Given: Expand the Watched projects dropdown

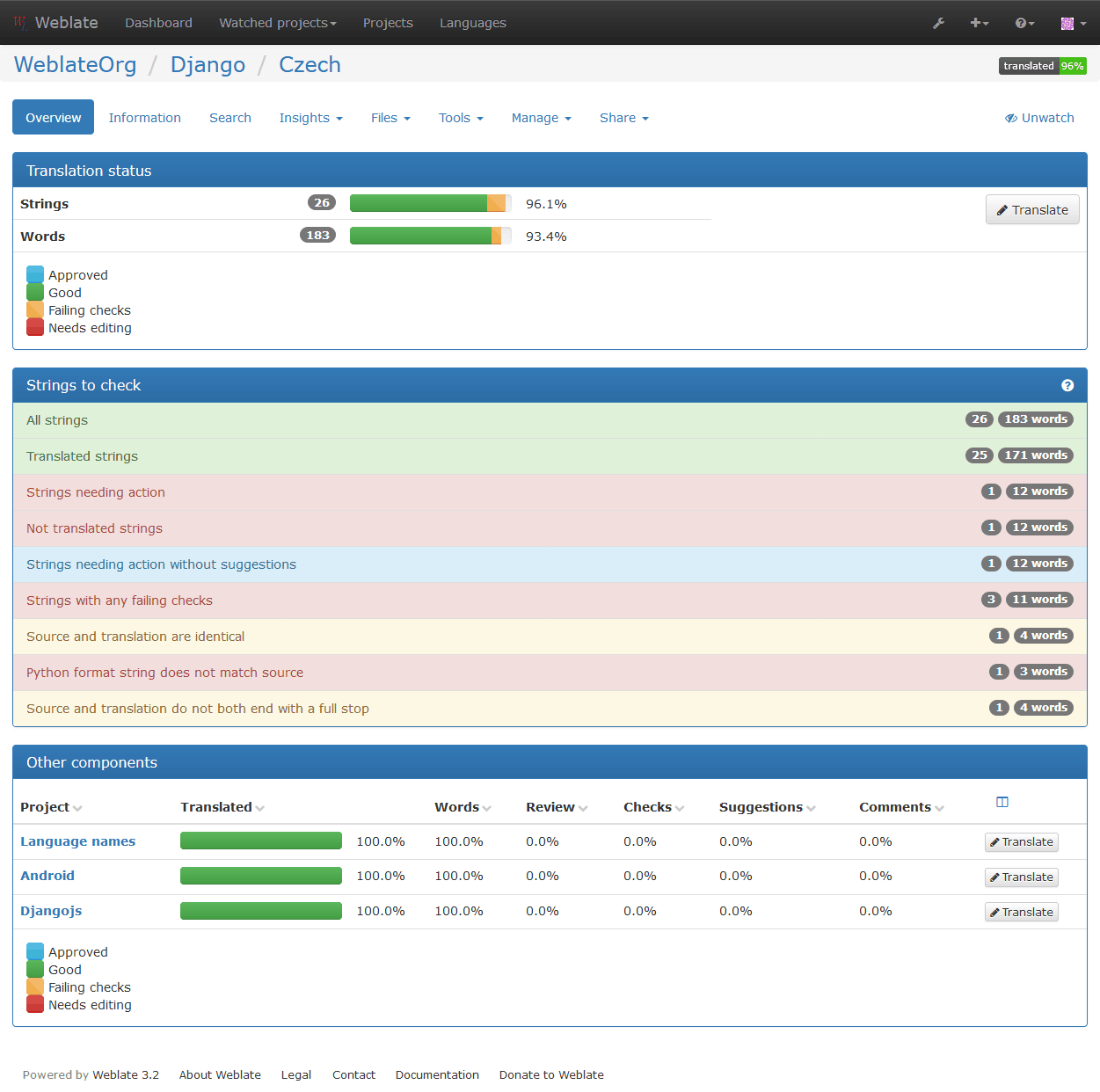Looking at the screenshot, I should [278, 23].
